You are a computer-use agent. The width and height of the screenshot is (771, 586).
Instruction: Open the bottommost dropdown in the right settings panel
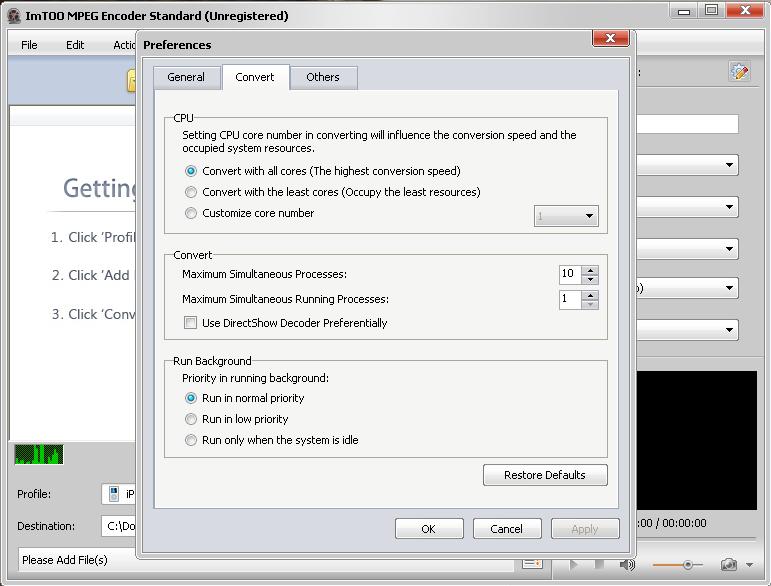[687, 330]
